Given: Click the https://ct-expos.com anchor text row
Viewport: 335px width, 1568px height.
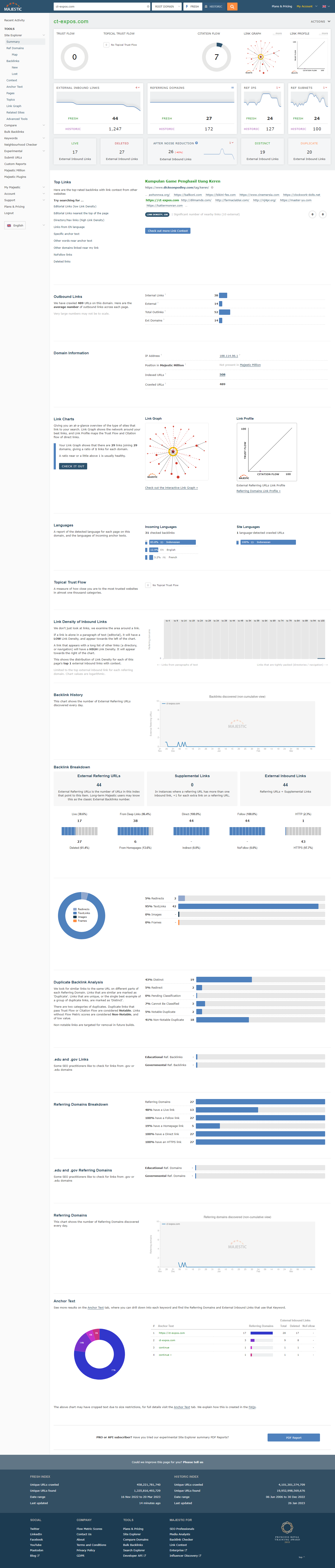Looking at the screenshot, I should tap(172, 1333).
